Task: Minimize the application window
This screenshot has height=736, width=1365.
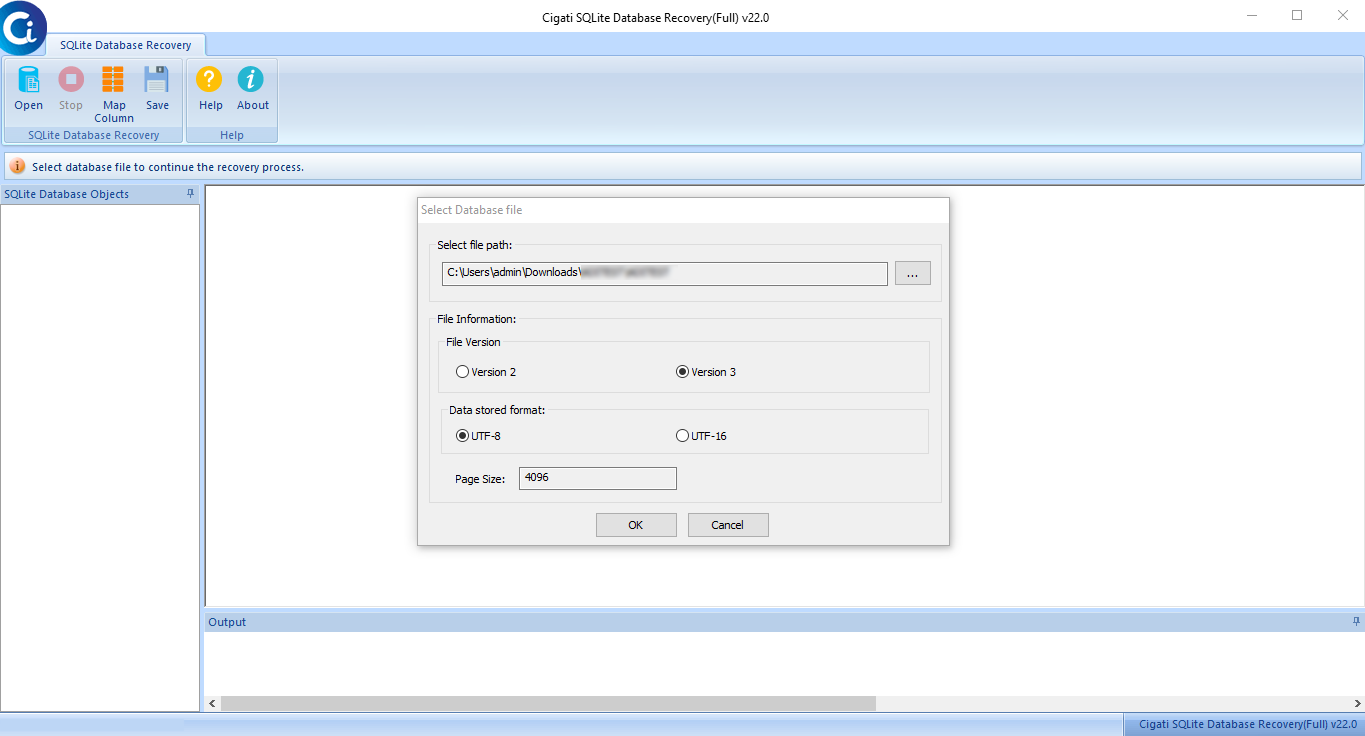Action: click(1252, 15)
